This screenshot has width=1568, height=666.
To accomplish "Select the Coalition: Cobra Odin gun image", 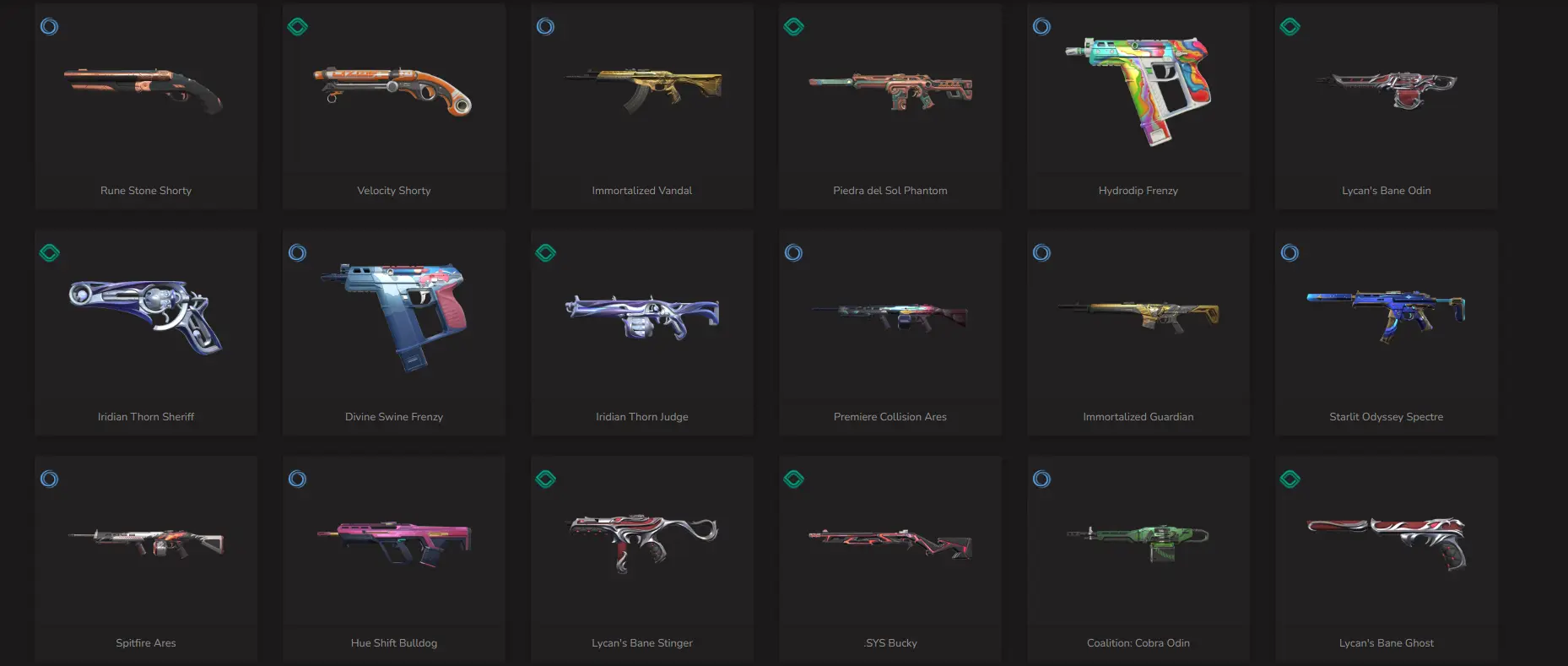I will (x=1138, y=542).
